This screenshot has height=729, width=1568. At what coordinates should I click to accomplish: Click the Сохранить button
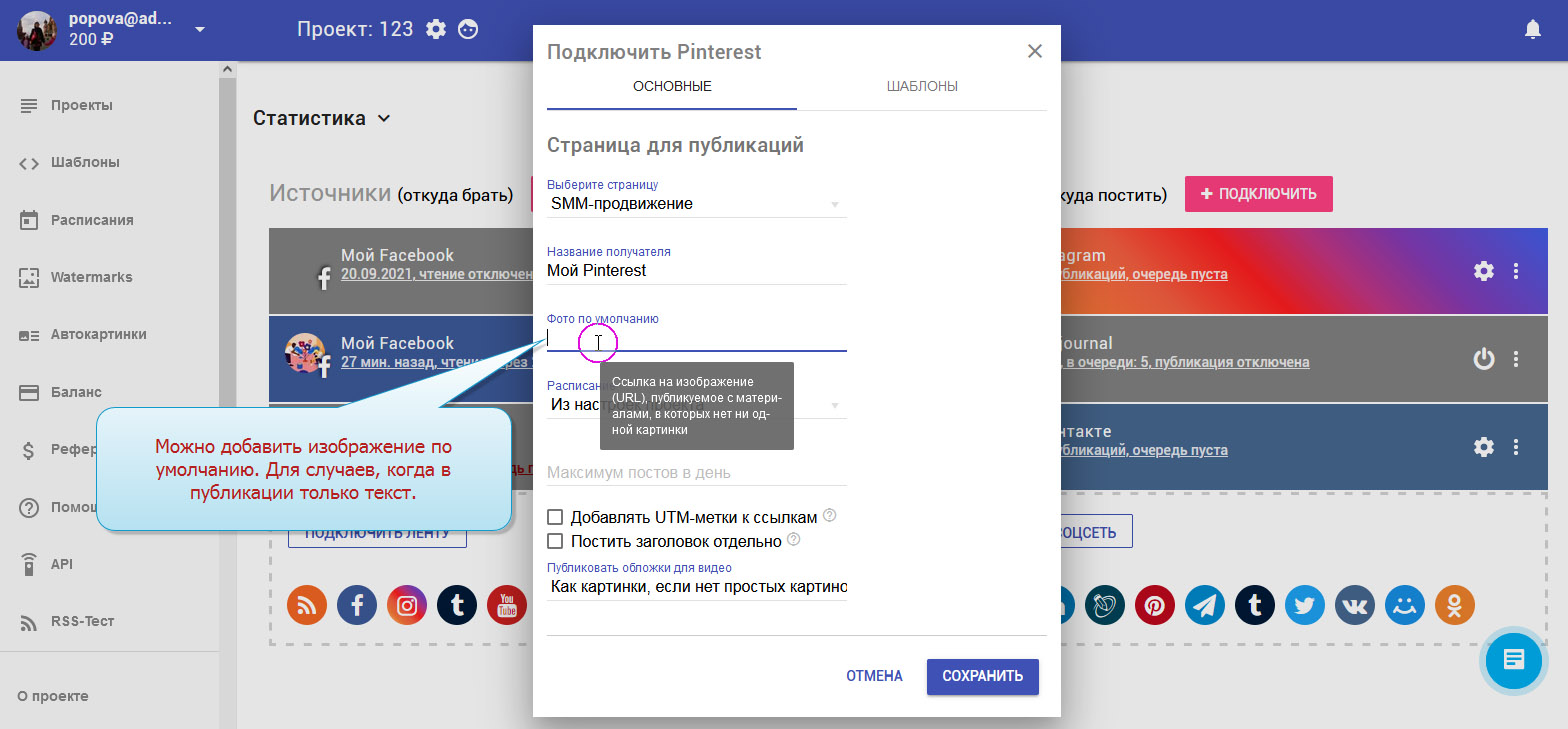[x=982, y=676]
